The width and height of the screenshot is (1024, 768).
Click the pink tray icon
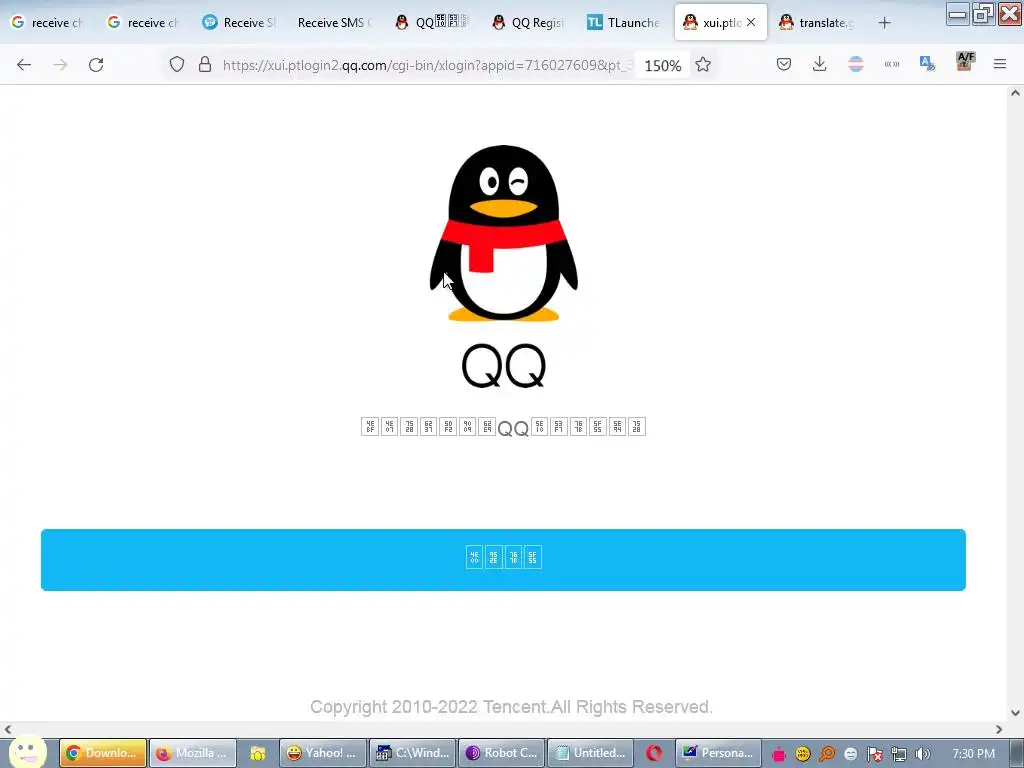pyautogui.click(x=778, y=754)
